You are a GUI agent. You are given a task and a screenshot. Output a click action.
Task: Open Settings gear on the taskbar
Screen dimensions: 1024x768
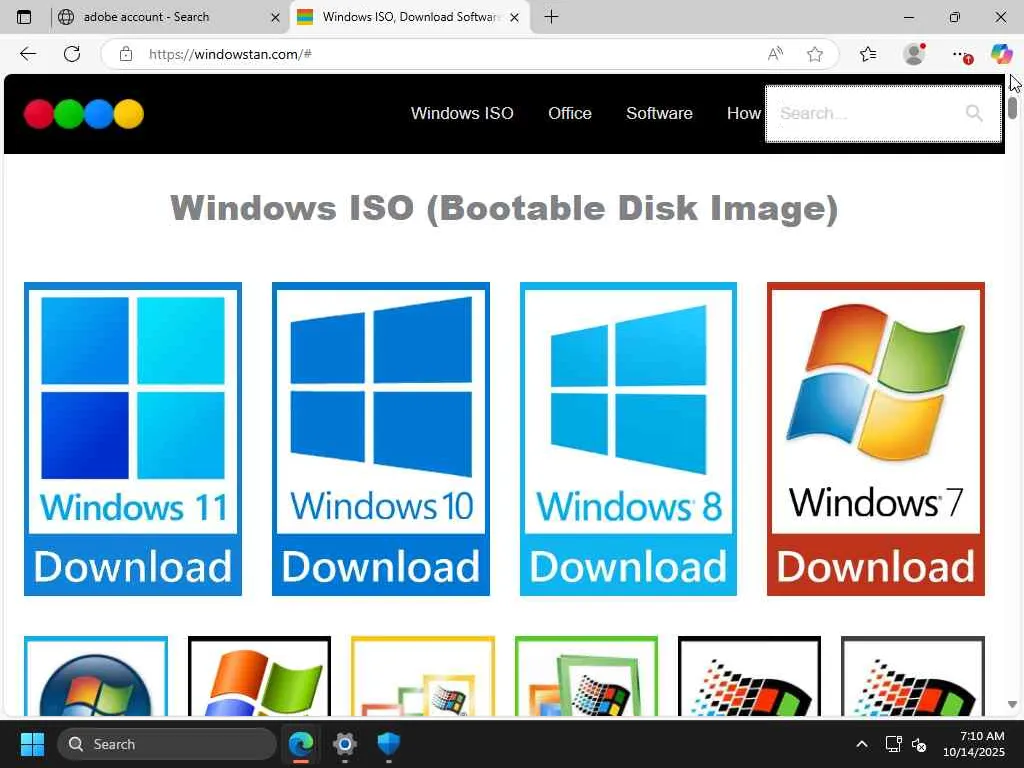pyautogui.click(x=344, y=744)
